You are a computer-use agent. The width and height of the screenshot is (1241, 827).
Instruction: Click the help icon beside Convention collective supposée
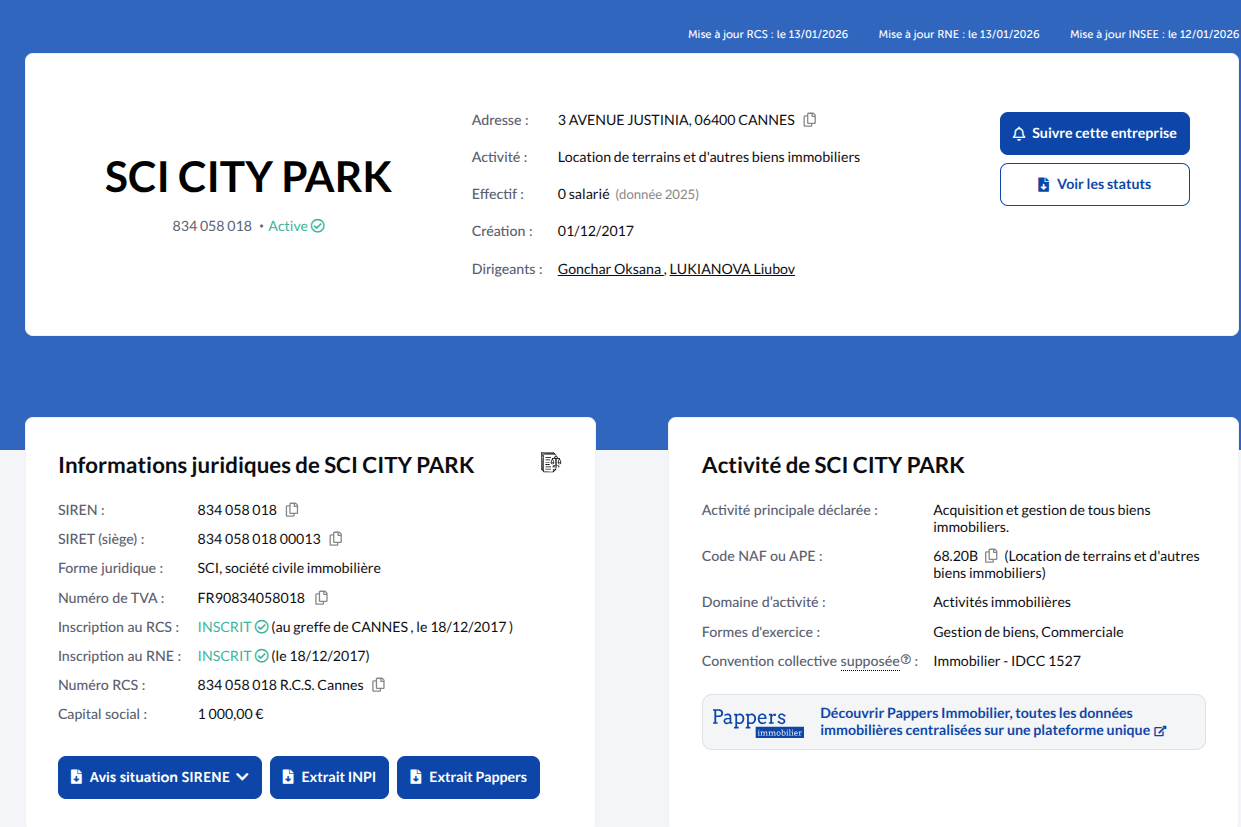click(x=906, y=660)
